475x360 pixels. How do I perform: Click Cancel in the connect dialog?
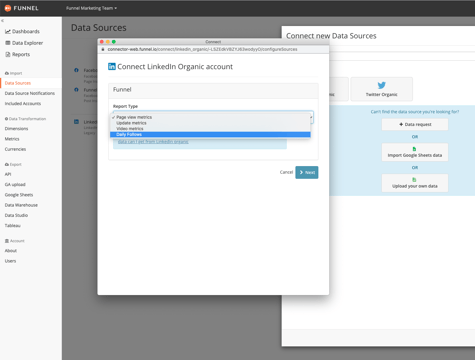286,172
